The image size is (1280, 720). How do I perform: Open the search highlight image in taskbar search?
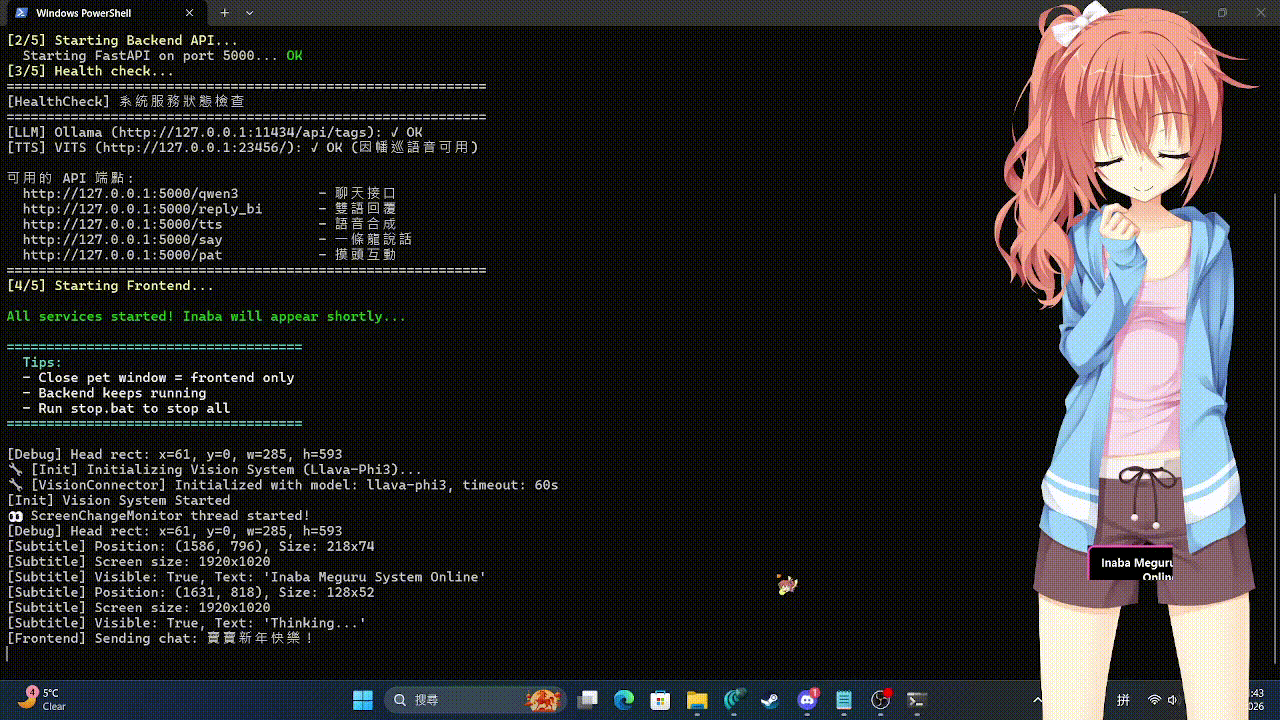click(543, 700)
